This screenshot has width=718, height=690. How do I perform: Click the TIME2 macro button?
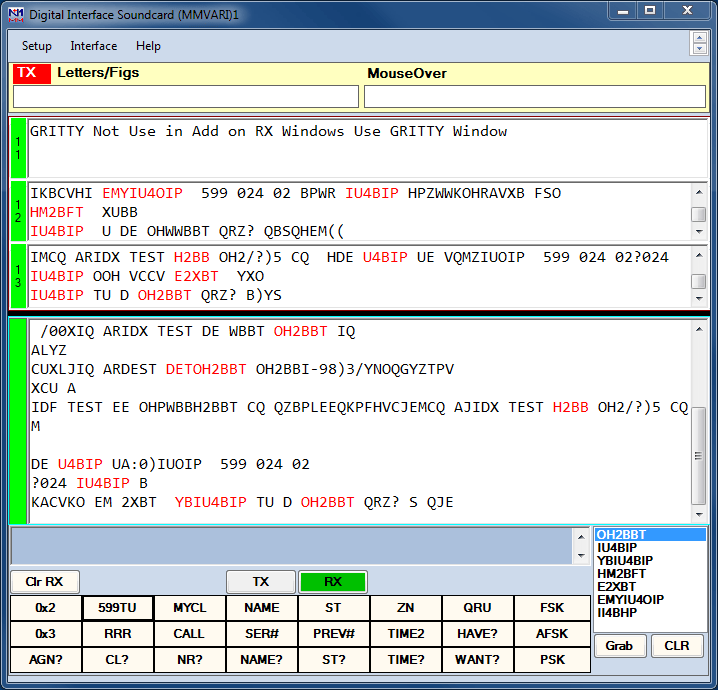point(405,634)
